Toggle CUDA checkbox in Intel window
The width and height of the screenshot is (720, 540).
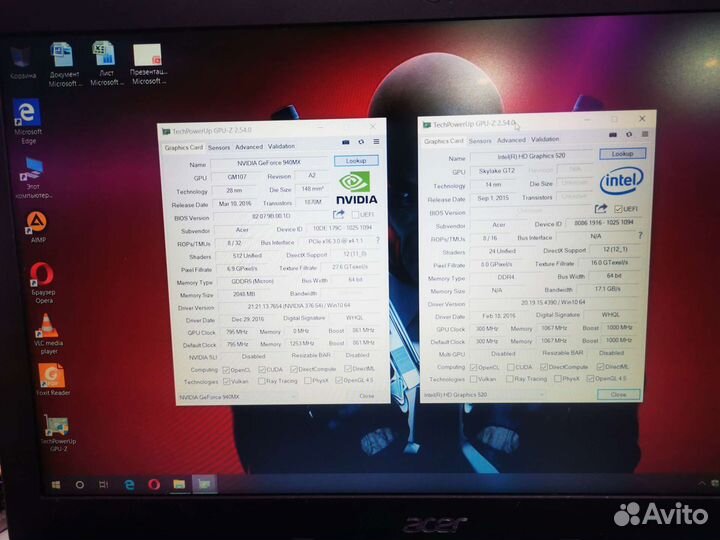tap(510, 367)
